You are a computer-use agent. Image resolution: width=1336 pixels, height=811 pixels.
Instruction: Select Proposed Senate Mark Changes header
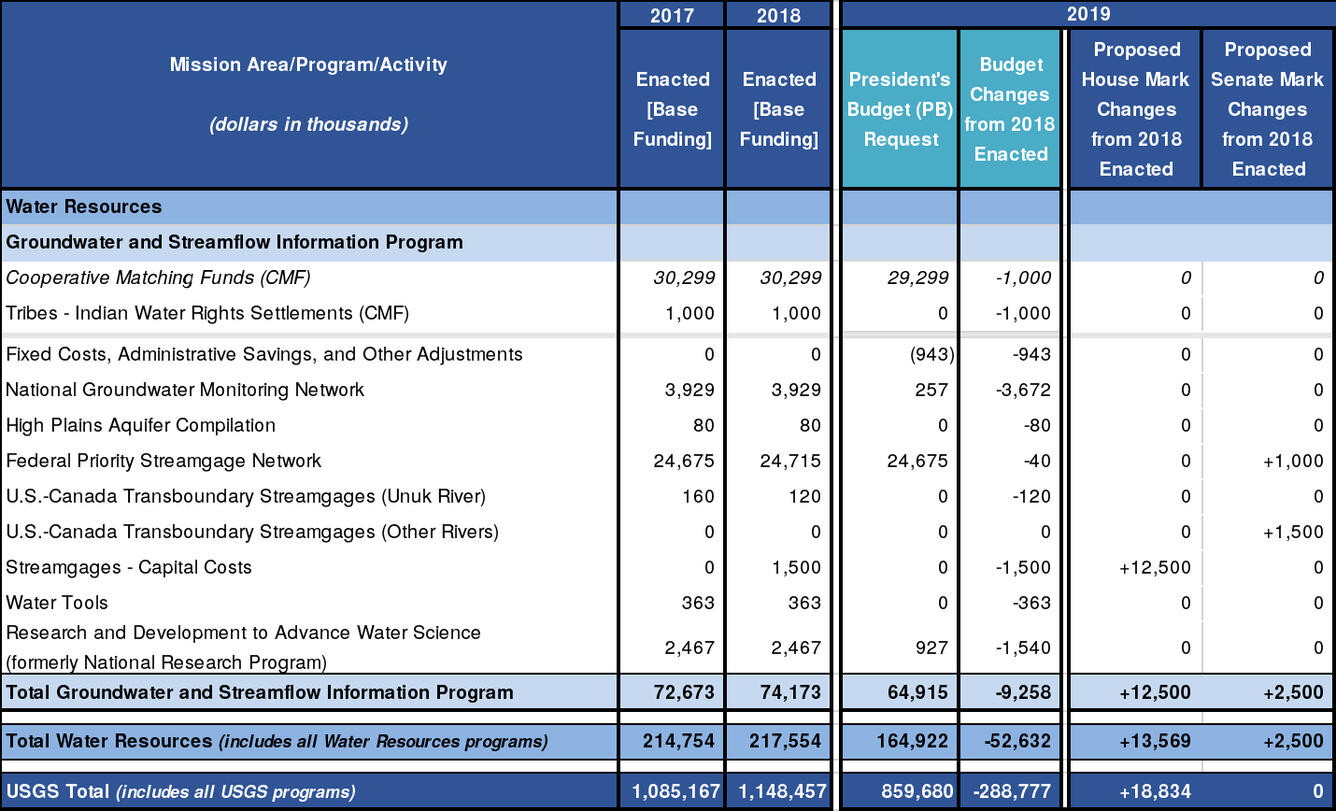pyautogui.click(x=1268, y=109)
